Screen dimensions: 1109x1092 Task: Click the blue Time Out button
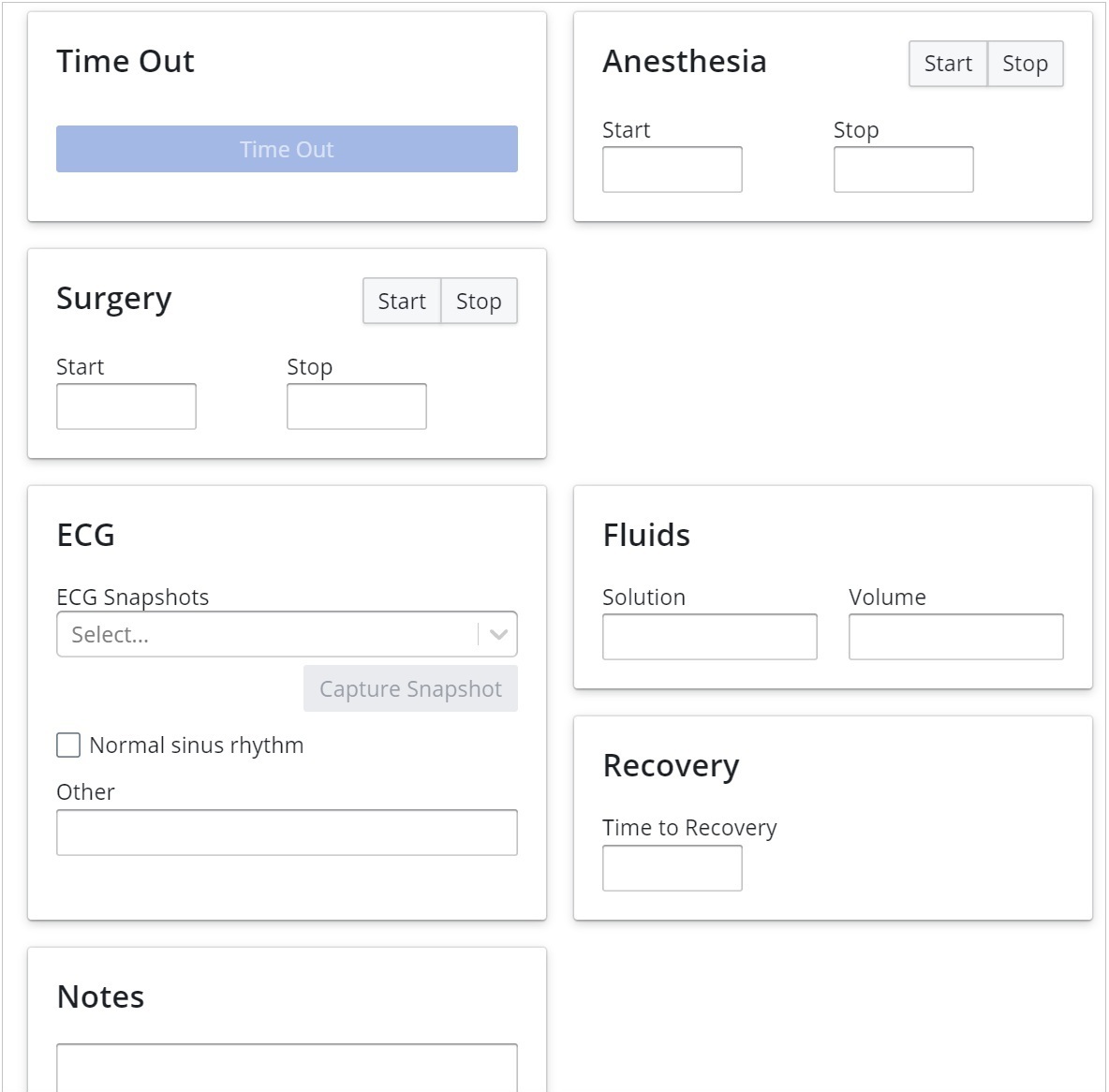287,149
